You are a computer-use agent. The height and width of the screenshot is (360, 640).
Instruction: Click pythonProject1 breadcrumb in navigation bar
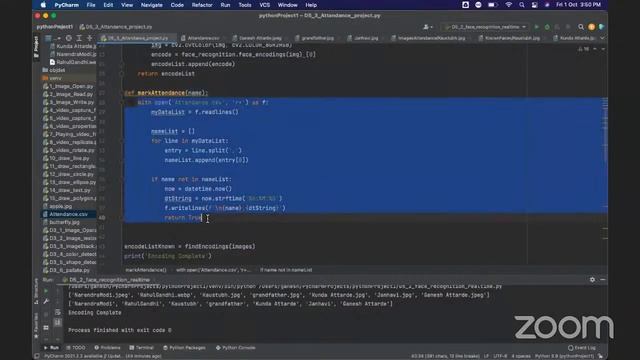(x=54, y=27)
